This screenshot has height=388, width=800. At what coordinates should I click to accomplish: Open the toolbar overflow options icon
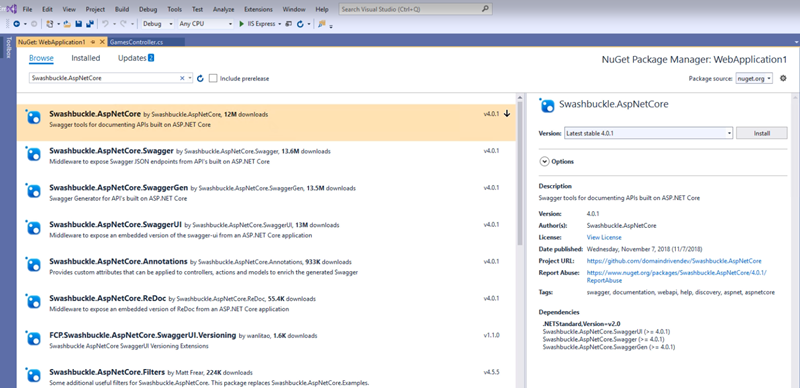point(331,26)
